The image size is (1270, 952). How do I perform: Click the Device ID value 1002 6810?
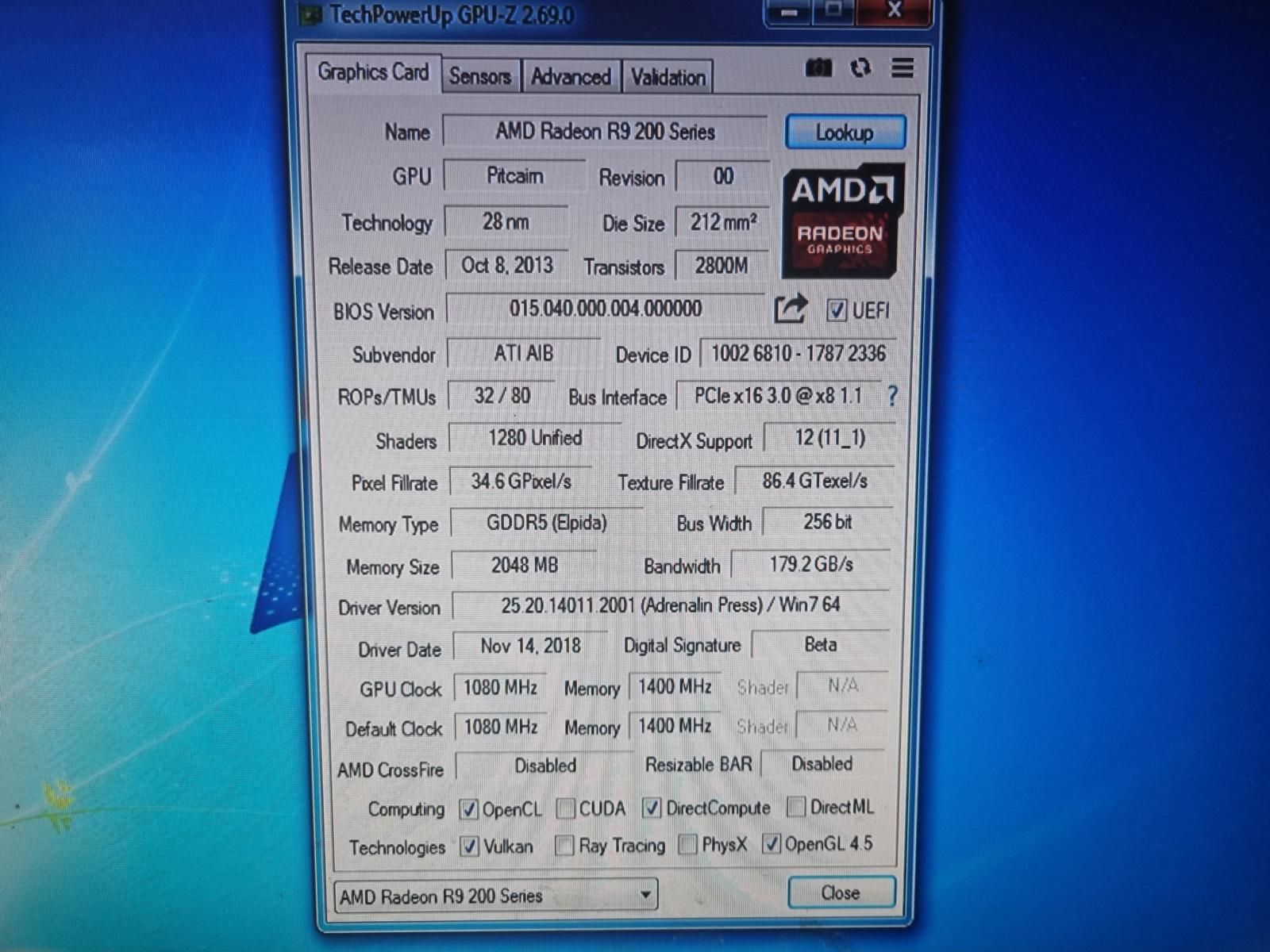(x=798, y=354)
